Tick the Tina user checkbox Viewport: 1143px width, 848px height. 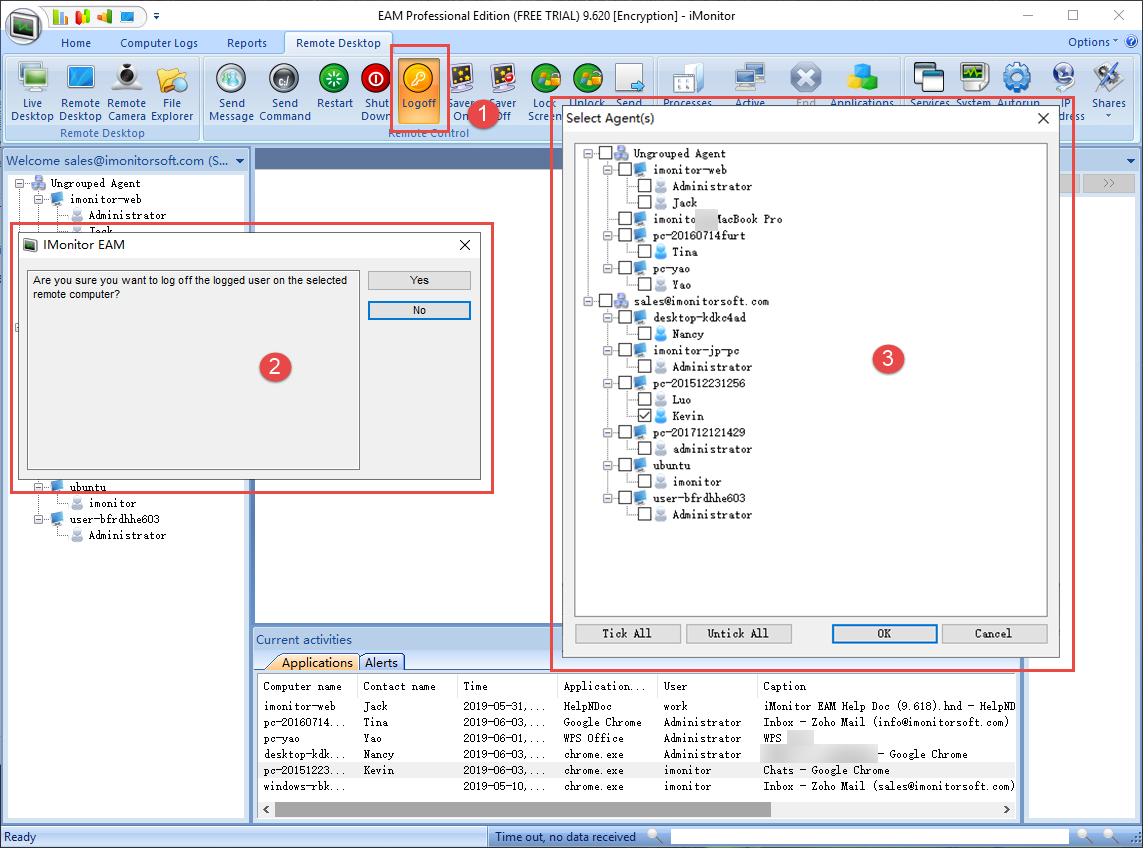(x=644, y=252)
